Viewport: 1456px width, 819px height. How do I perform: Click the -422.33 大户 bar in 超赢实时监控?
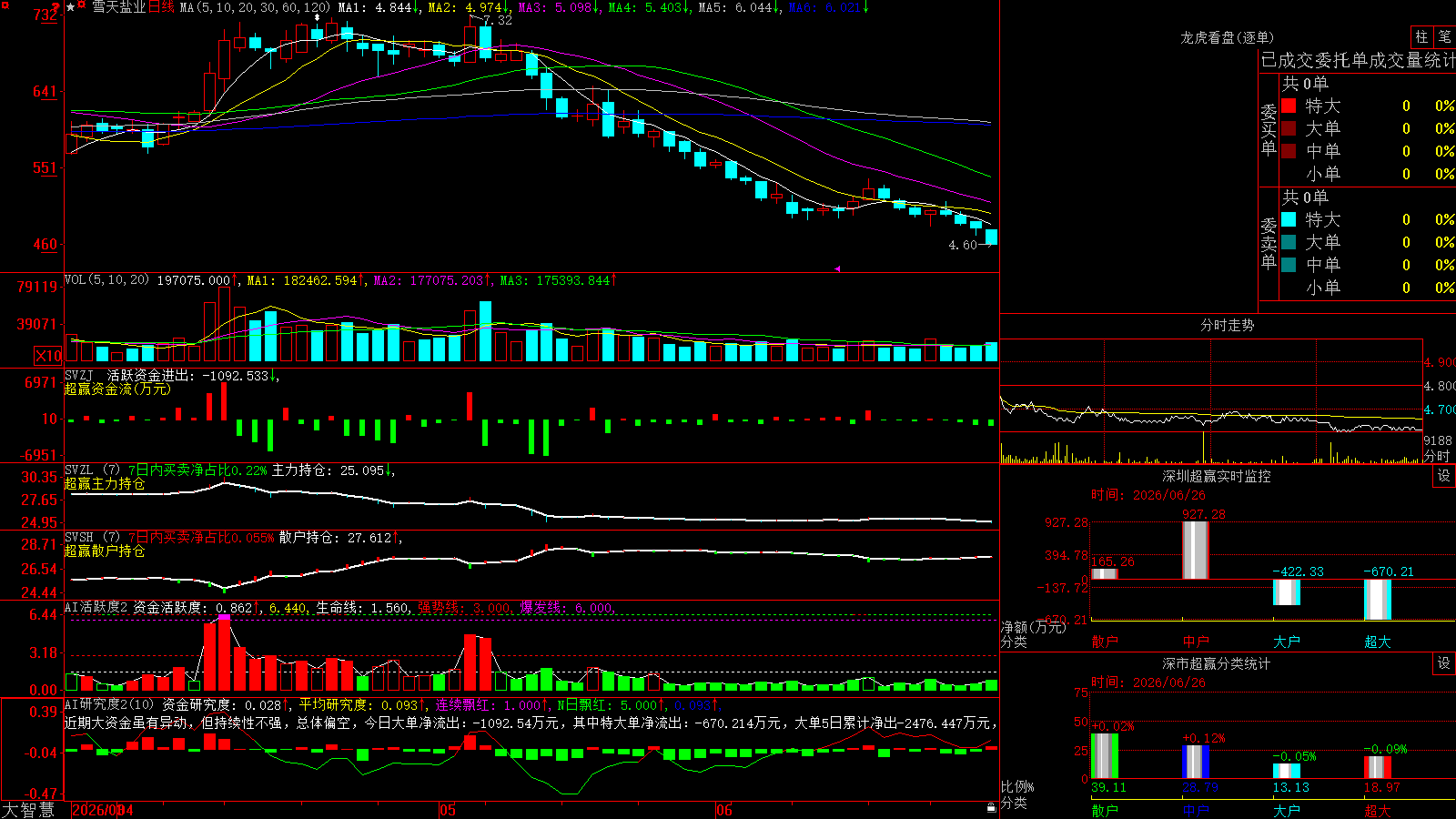[1287, 592]
